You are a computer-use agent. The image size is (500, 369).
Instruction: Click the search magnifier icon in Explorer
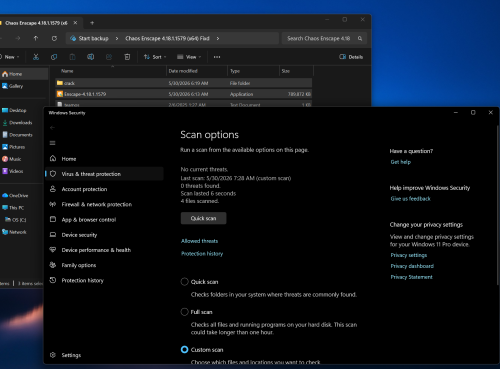(360, 38)
